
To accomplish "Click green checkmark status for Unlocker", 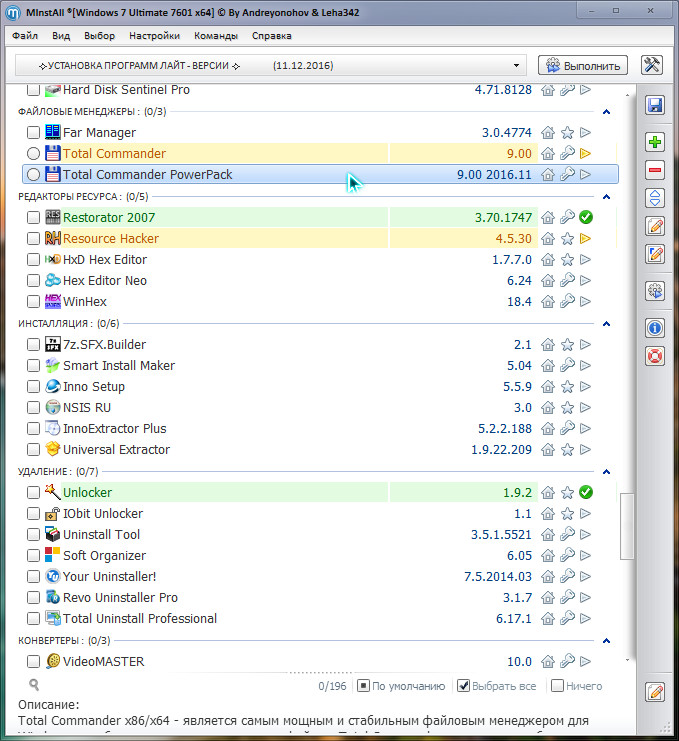I will point(586,492).
